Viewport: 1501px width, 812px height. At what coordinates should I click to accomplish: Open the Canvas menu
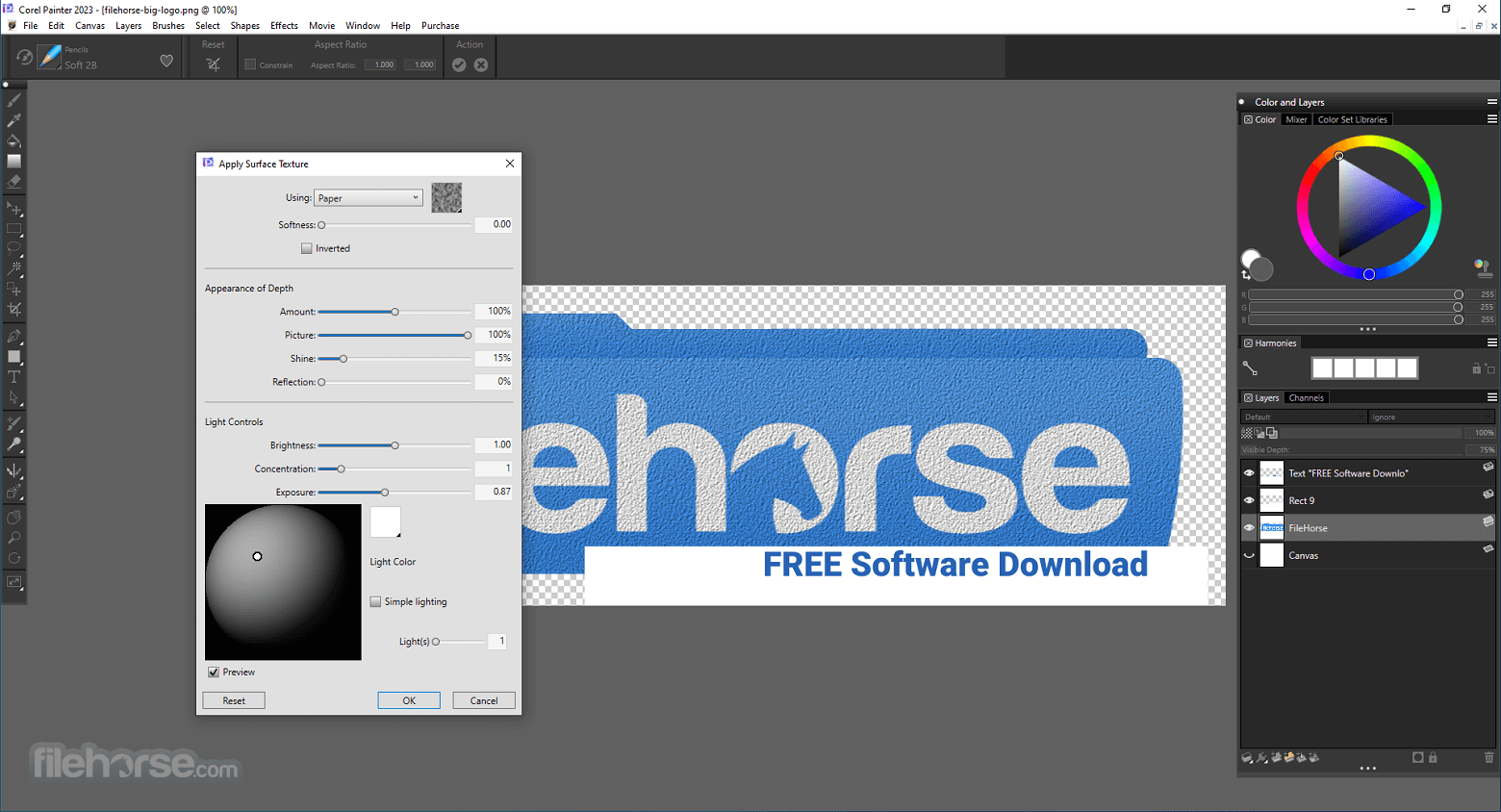coord(90,26)
